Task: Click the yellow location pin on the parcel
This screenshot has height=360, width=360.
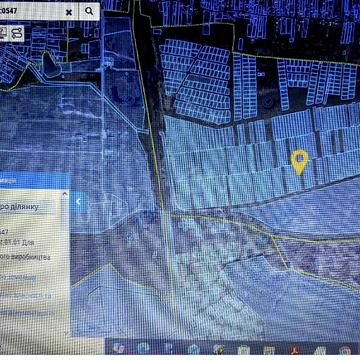Action: tap(299, 162)
